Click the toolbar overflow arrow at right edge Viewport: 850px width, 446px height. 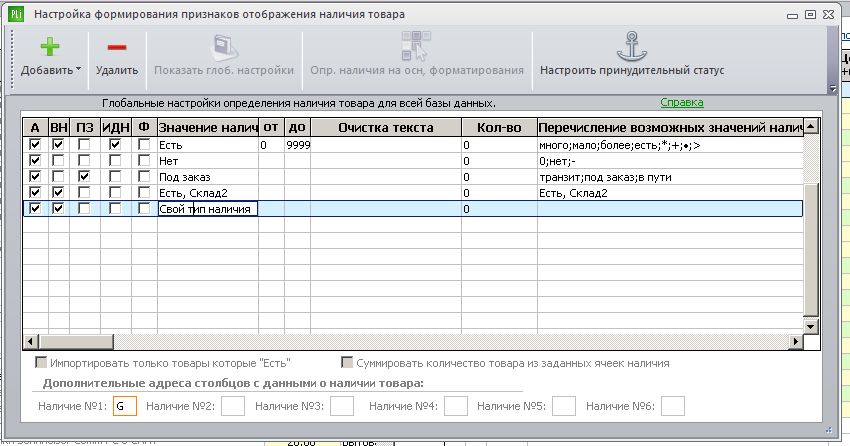click(x=833, y=88)
